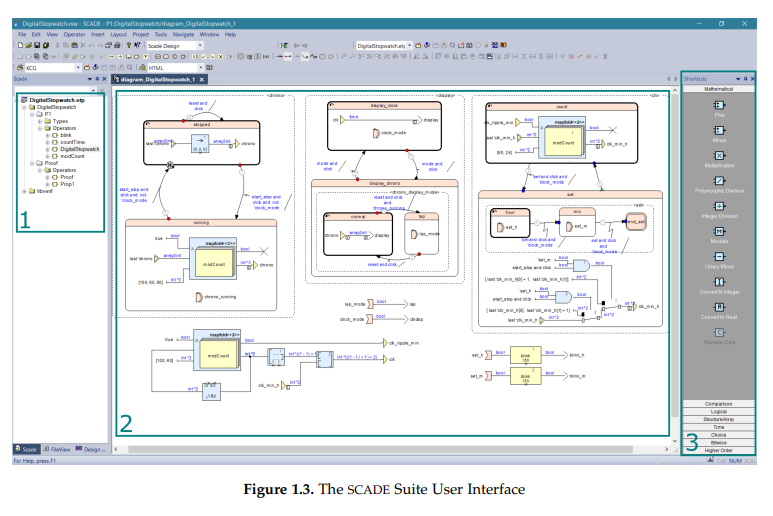Expand the Comparison shortcuts category
773x516 pixels.
point(718,404)
